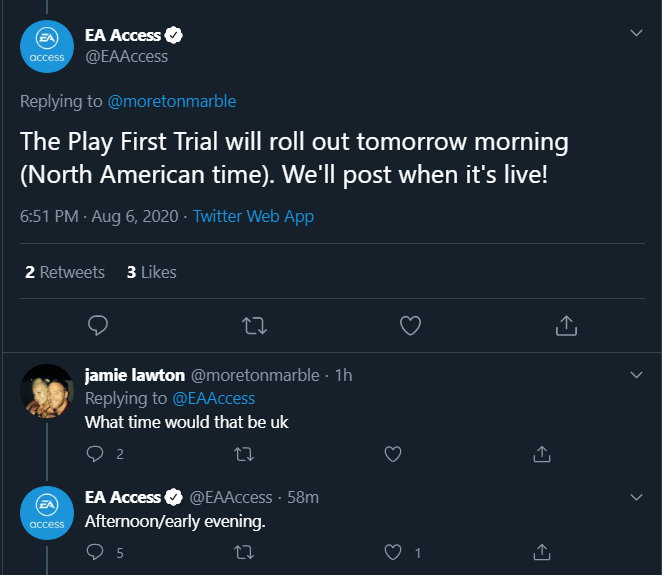Like jamie lawton's tweet
This screenshot has height=575, width=662.
point(393,454)
